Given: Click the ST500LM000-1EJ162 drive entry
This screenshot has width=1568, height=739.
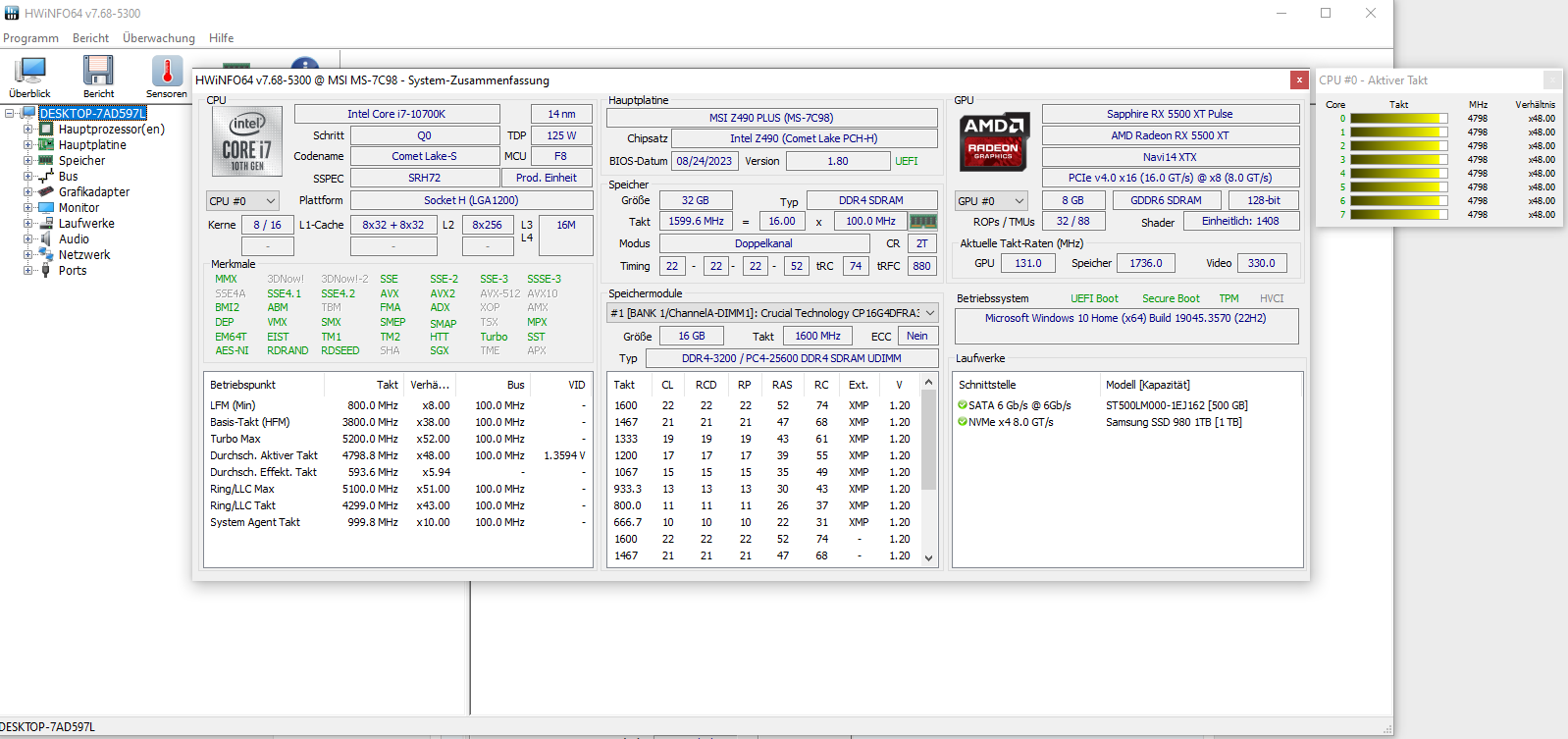Looking at the screenshot, I should pos(1176,405).
